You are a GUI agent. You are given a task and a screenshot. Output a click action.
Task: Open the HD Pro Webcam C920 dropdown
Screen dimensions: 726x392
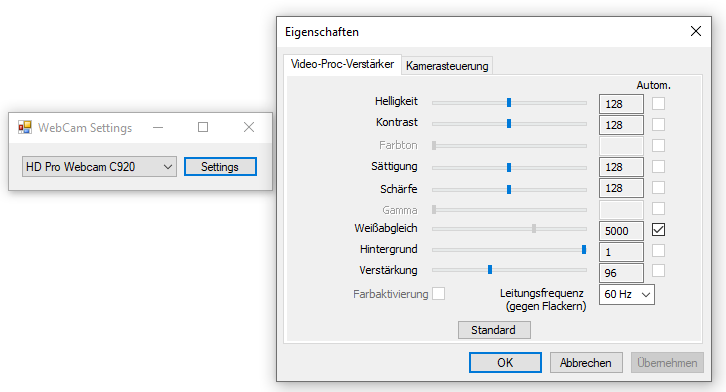(x=100, y=167)
